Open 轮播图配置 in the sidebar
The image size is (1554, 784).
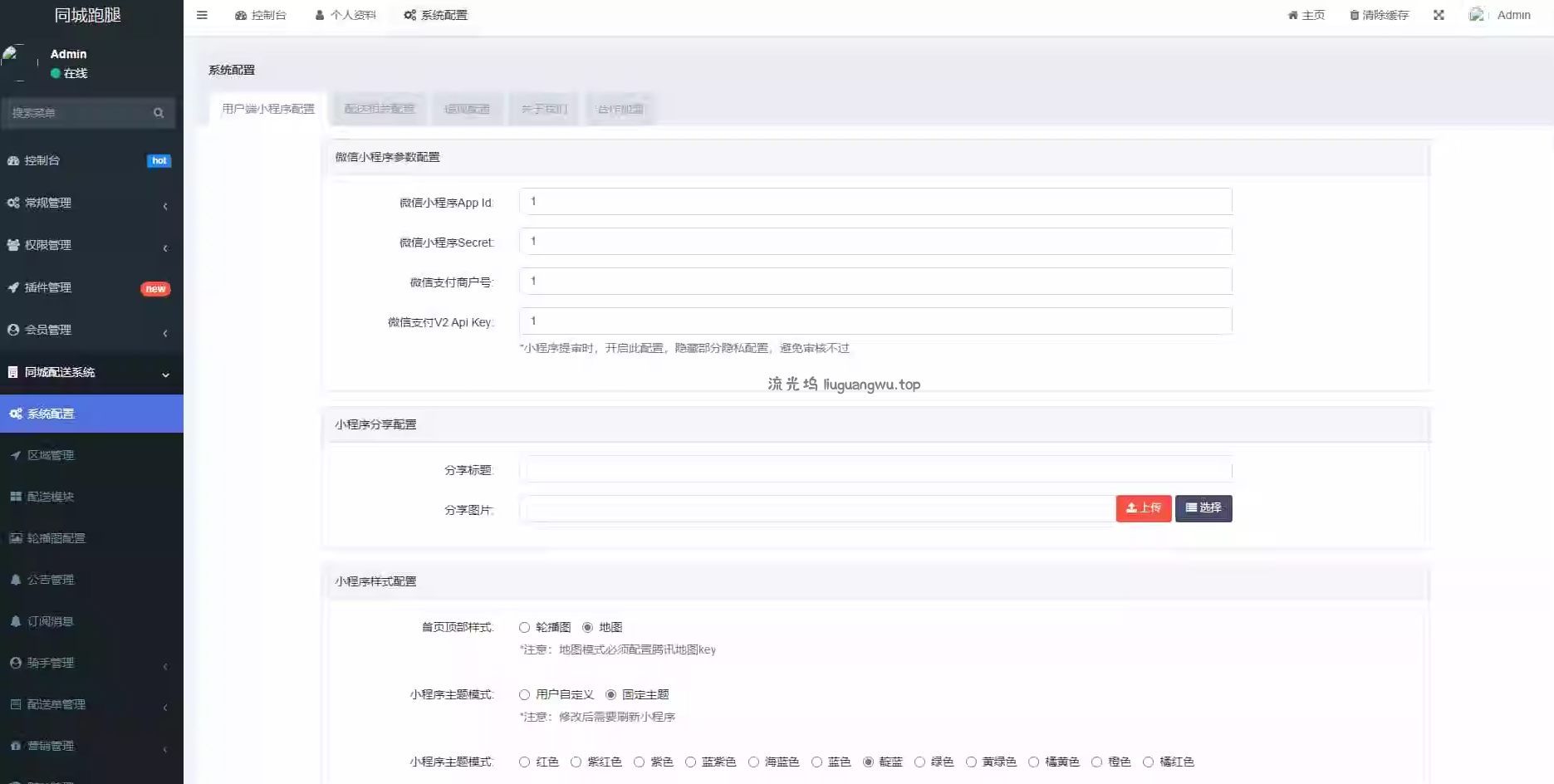(56, 538)
